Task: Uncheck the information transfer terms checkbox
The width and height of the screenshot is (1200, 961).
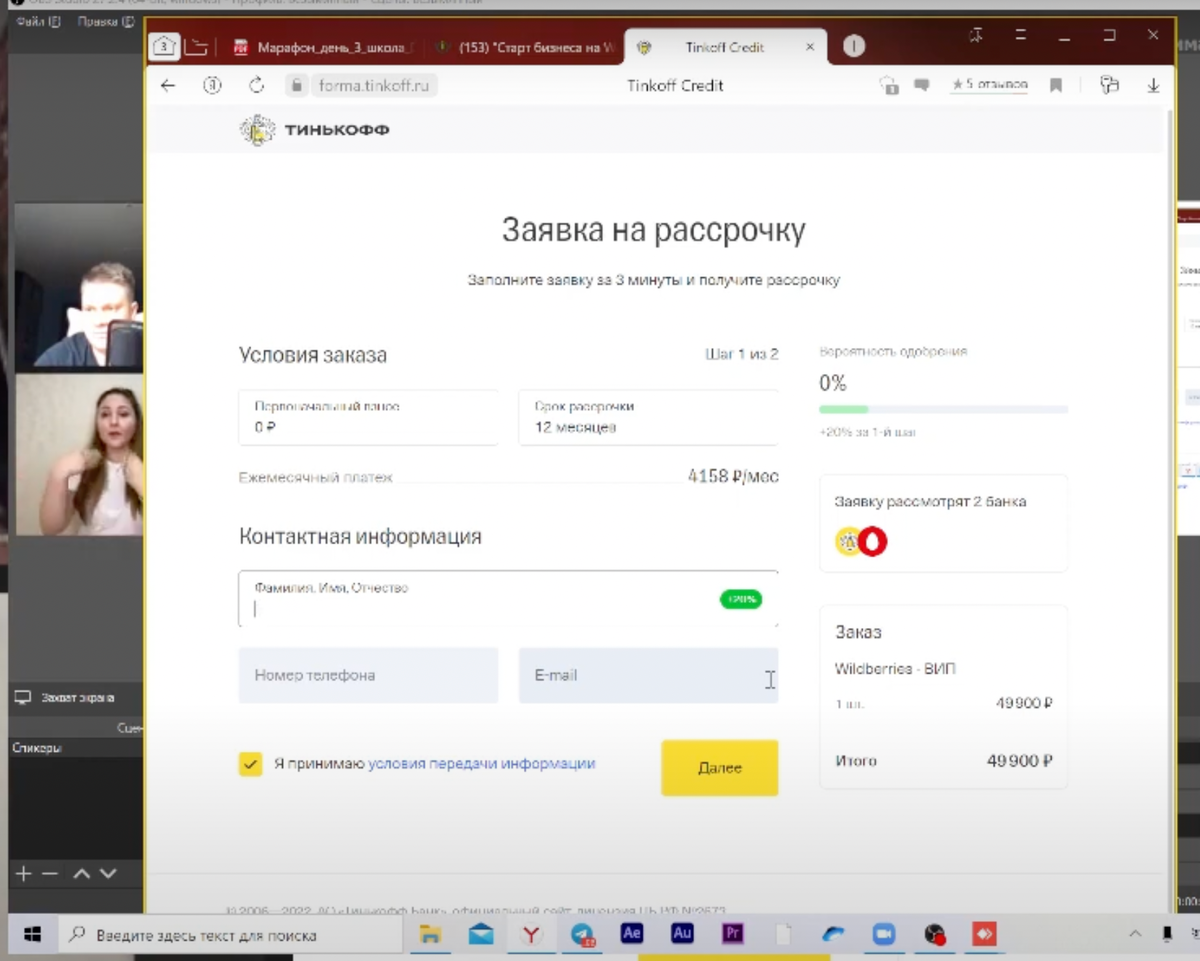Action: tap(250, 764)
